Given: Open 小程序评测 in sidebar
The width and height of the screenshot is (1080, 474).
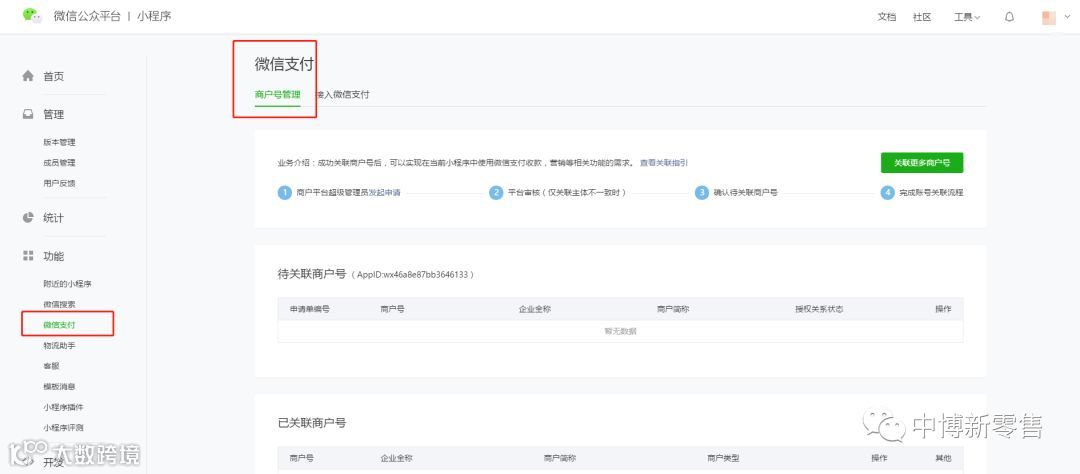Looking at the screenshot, I should point(63,428).
